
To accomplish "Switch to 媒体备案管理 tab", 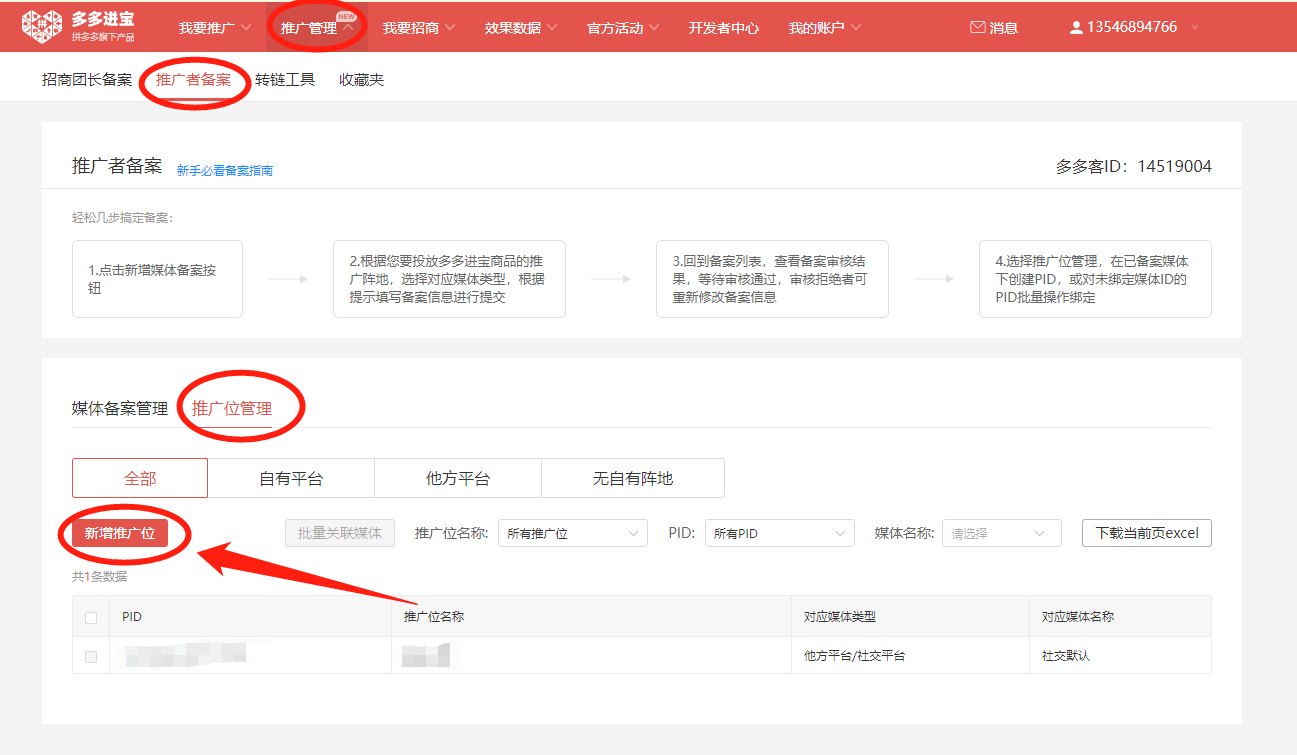I will (x=120, y=408).
